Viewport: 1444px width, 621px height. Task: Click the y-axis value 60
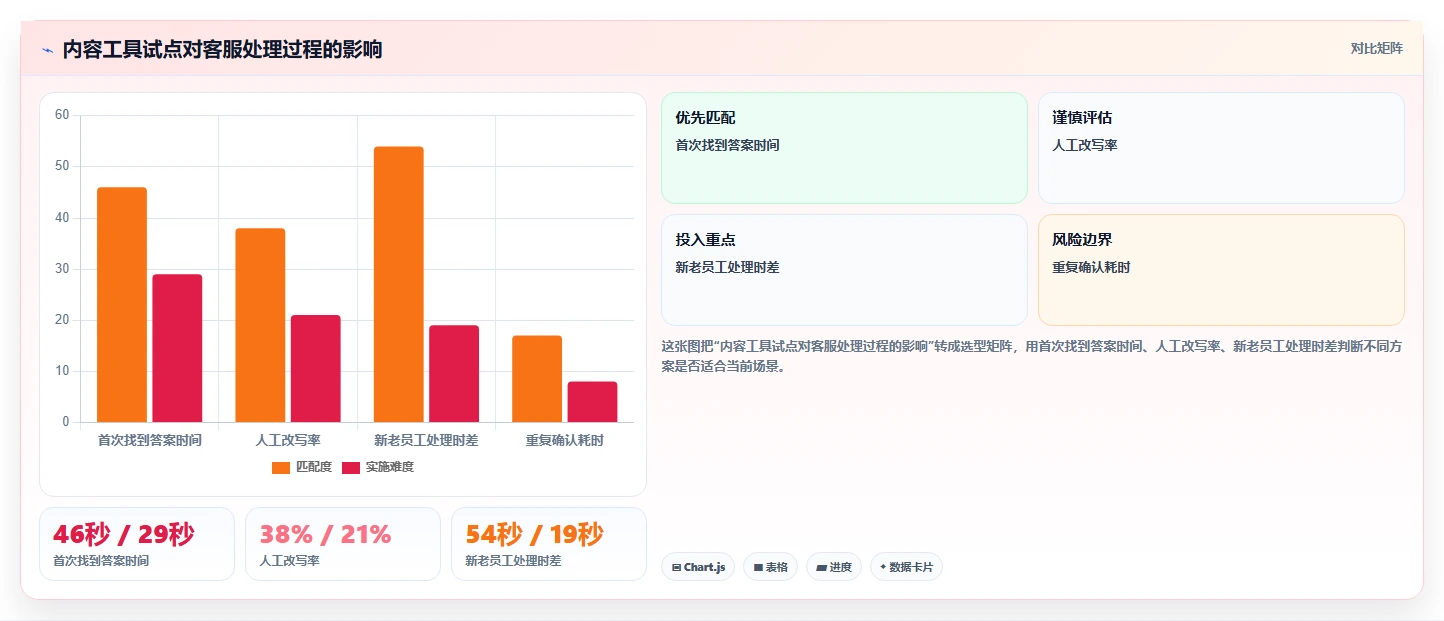pos(62,115)
